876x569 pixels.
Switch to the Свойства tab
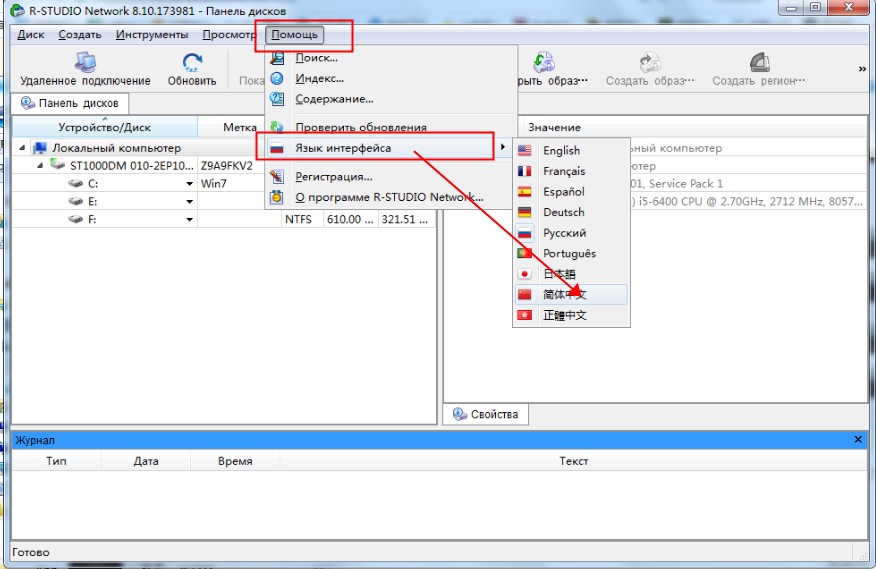tap(487, 414)
